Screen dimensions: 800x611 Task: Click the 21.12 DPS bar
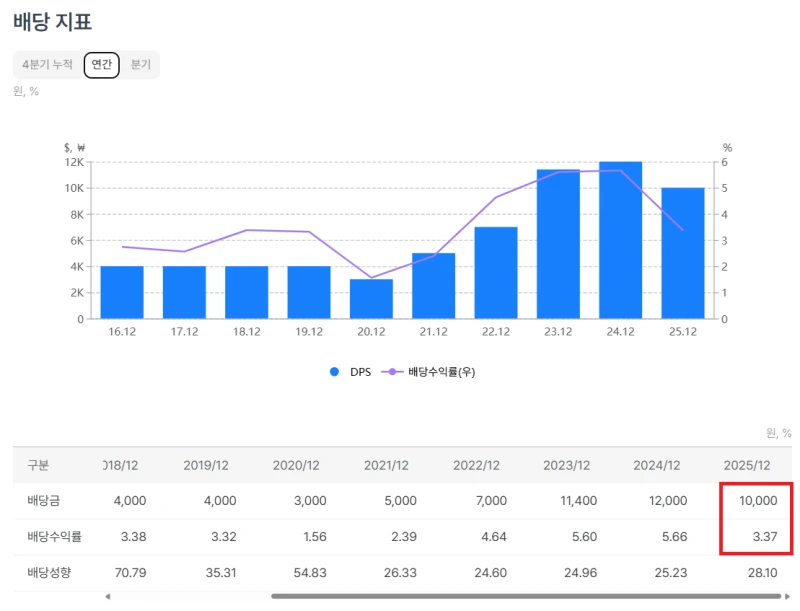(434, 286)
